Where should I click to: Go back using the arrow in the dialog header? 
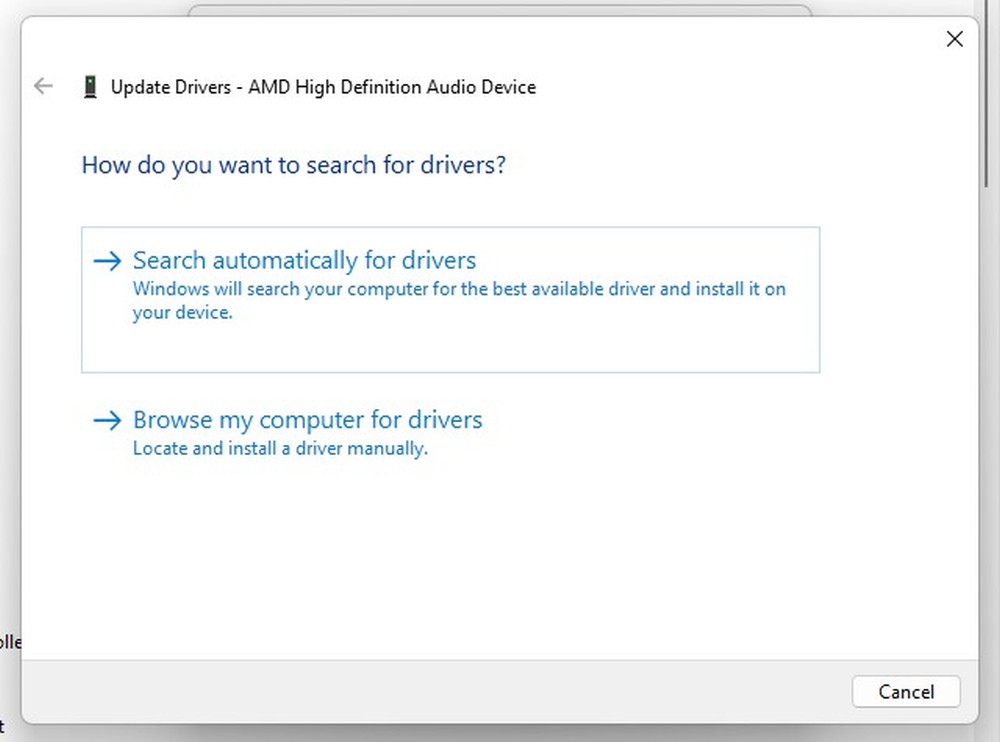[x=43, y=85]
